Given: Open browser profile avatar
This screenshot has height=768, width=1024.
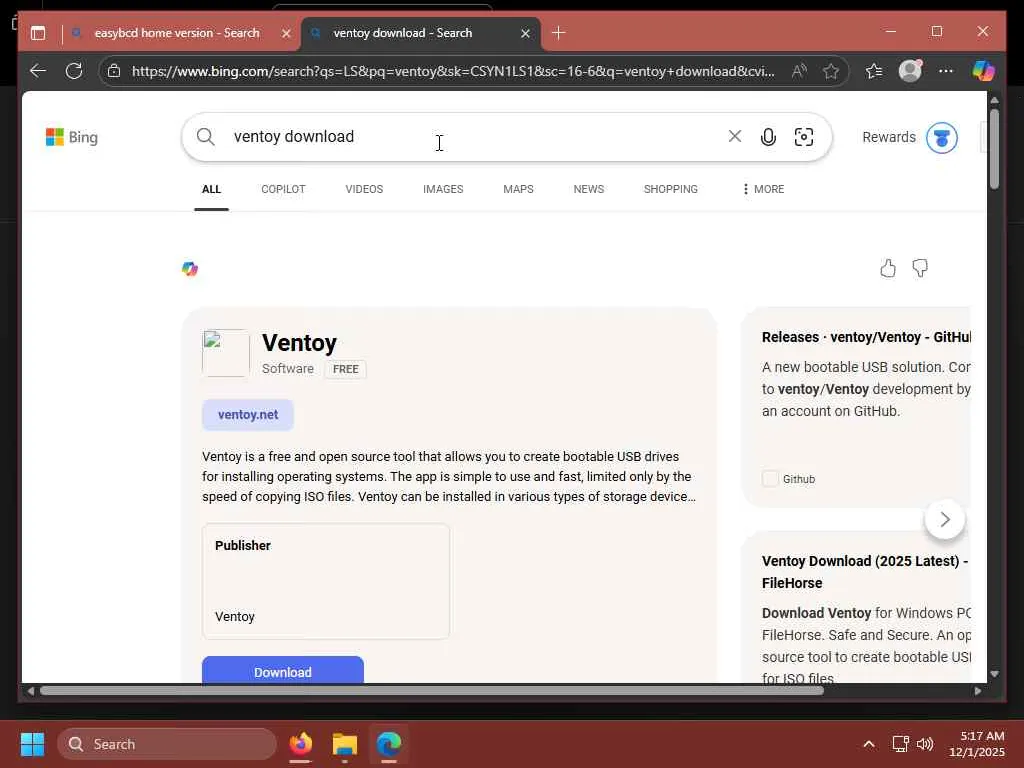Looking at the screenshot, I should (910, 71).
